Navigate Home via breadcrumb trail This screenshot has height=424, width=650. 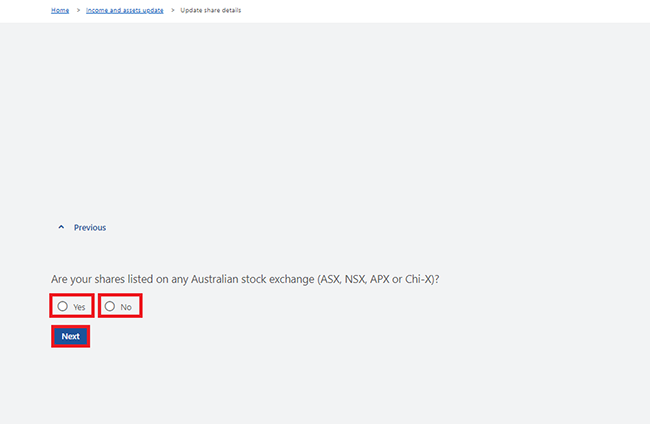click(60, 10)
